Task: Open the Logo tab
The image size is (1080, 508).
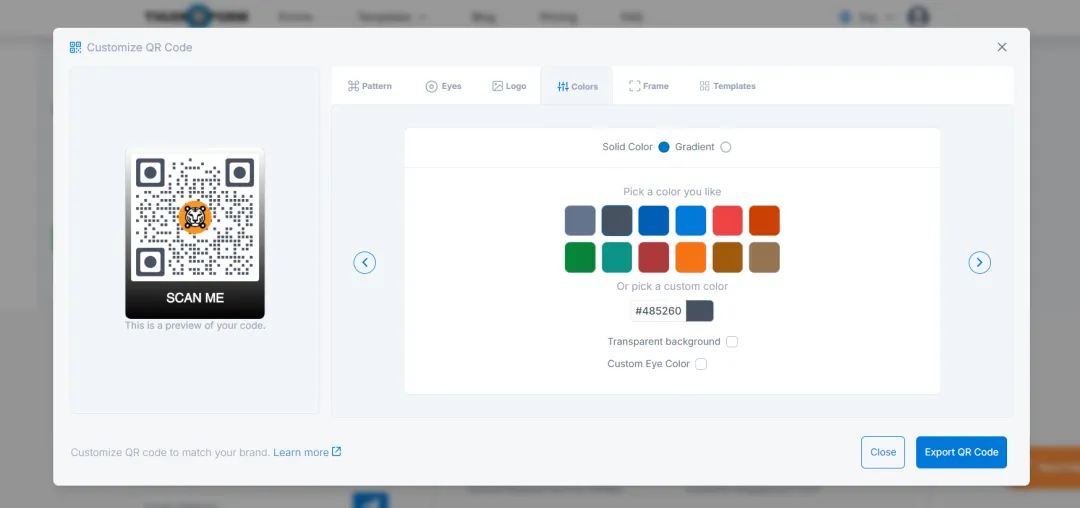Action: (x=509, y=86)
